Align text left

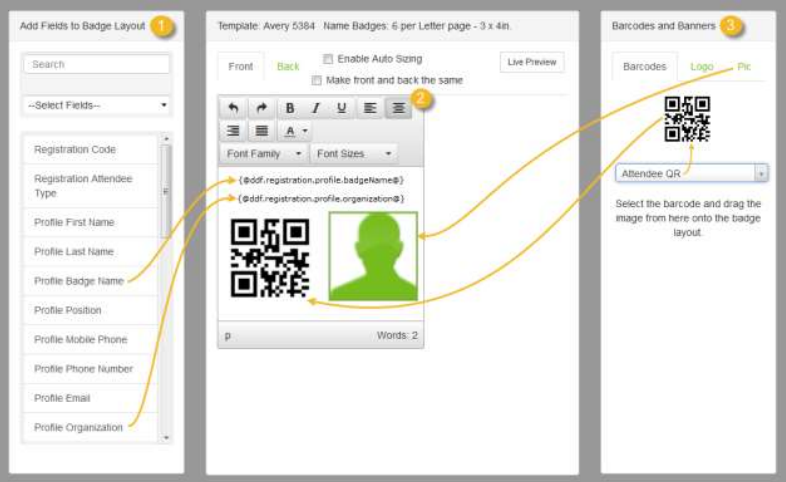pos(370,108)
